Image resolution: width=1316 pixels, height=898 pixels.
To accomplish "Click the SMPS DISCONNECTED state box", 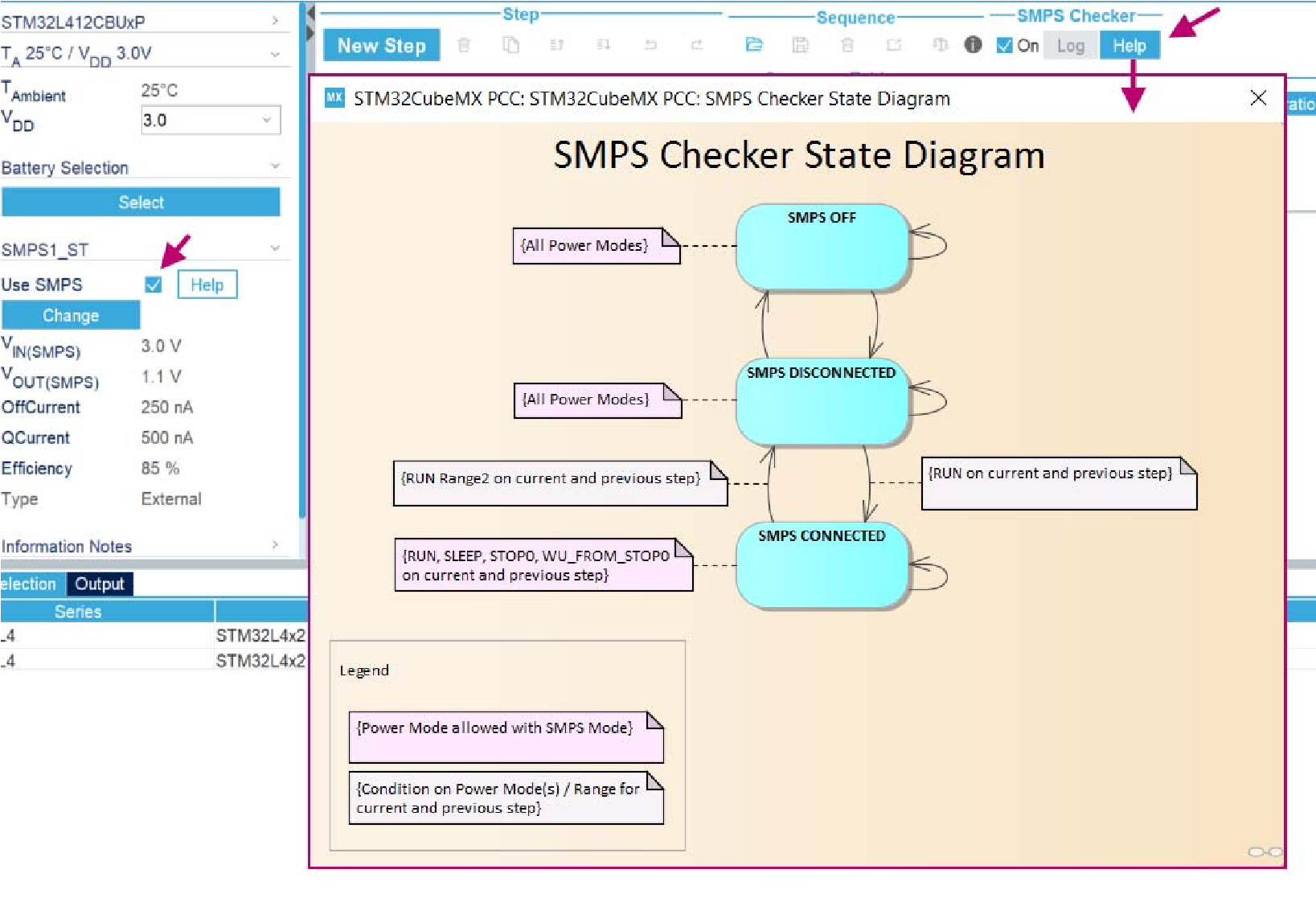I will (x=822, y=401).
